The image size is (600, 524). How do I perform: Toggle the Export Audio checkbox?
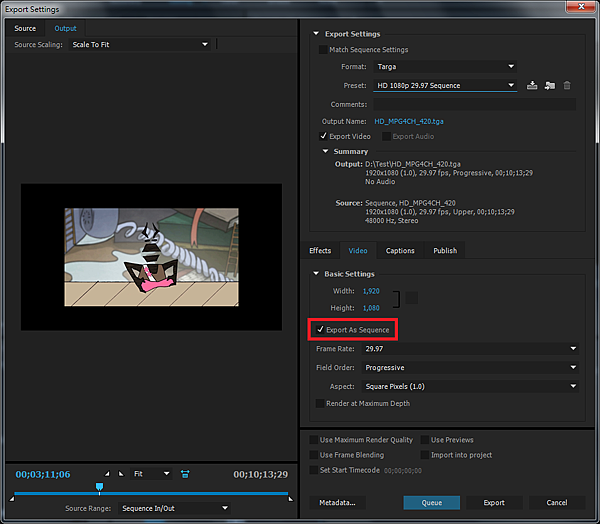coord(386,136)
